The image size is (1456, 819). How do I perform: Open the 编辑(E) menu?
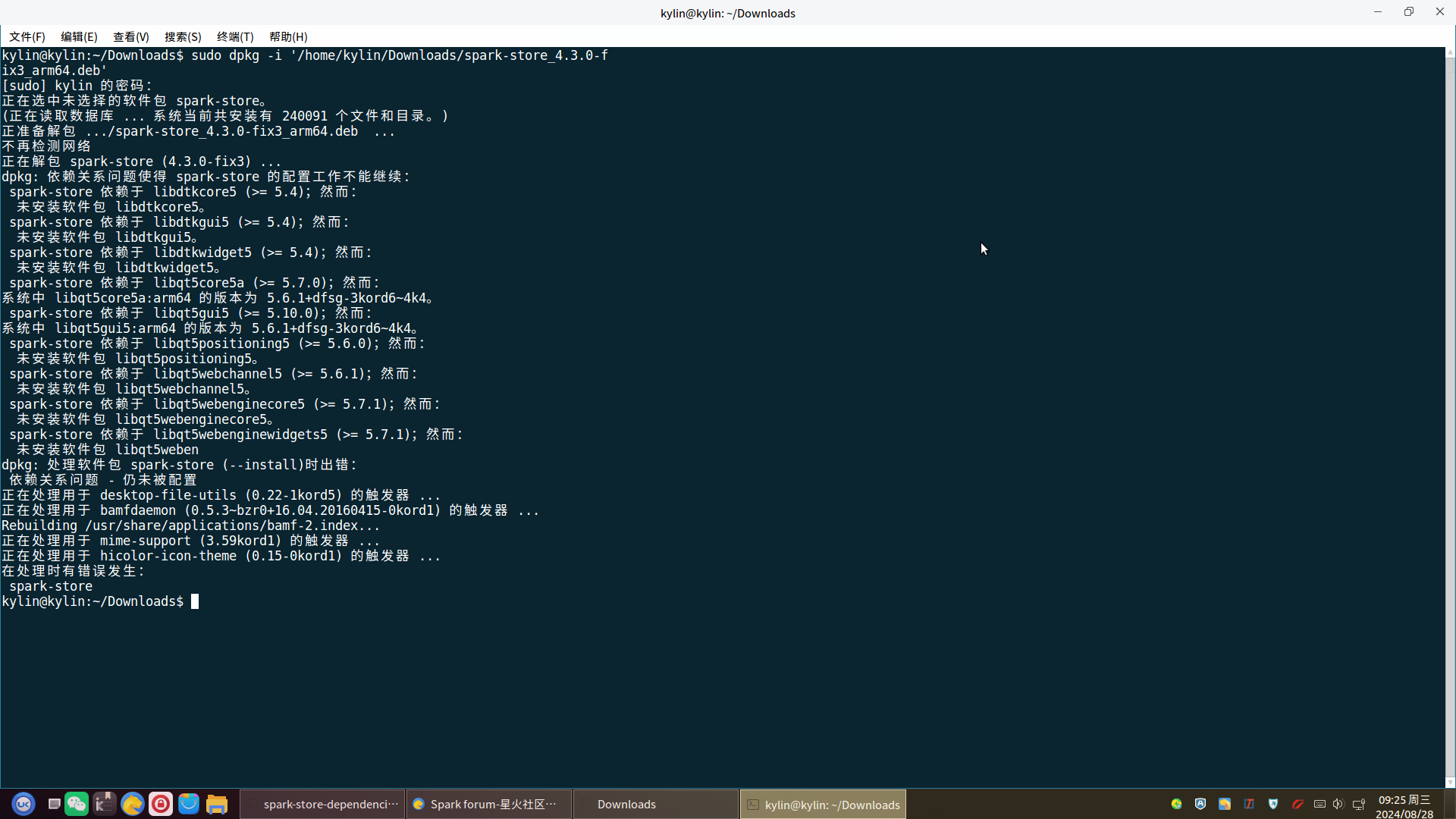pyautogui.click(x=79, y=36)
